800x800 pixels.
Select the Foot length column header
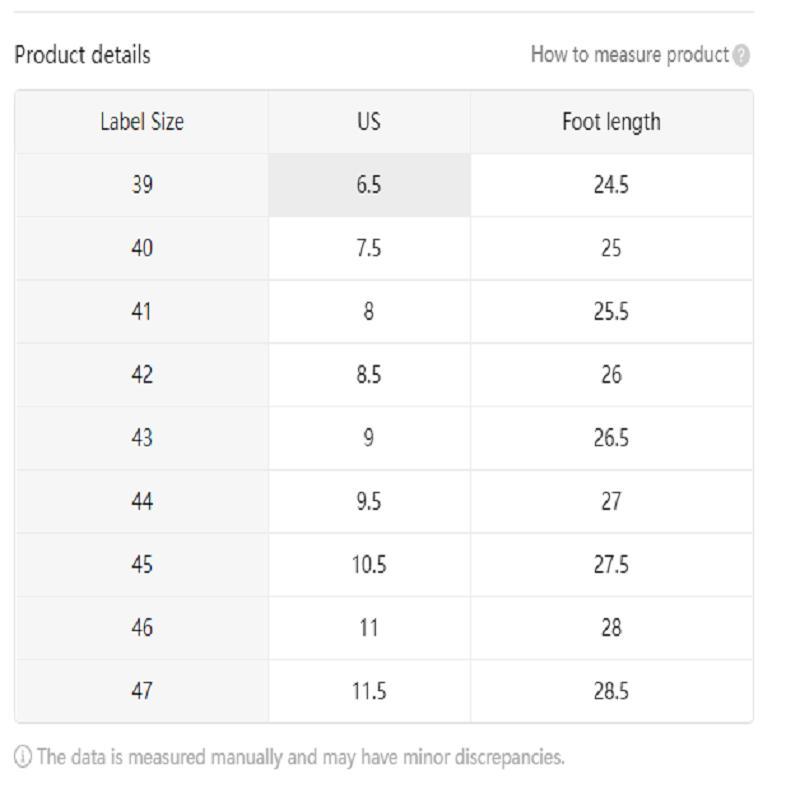click(611, 122)
